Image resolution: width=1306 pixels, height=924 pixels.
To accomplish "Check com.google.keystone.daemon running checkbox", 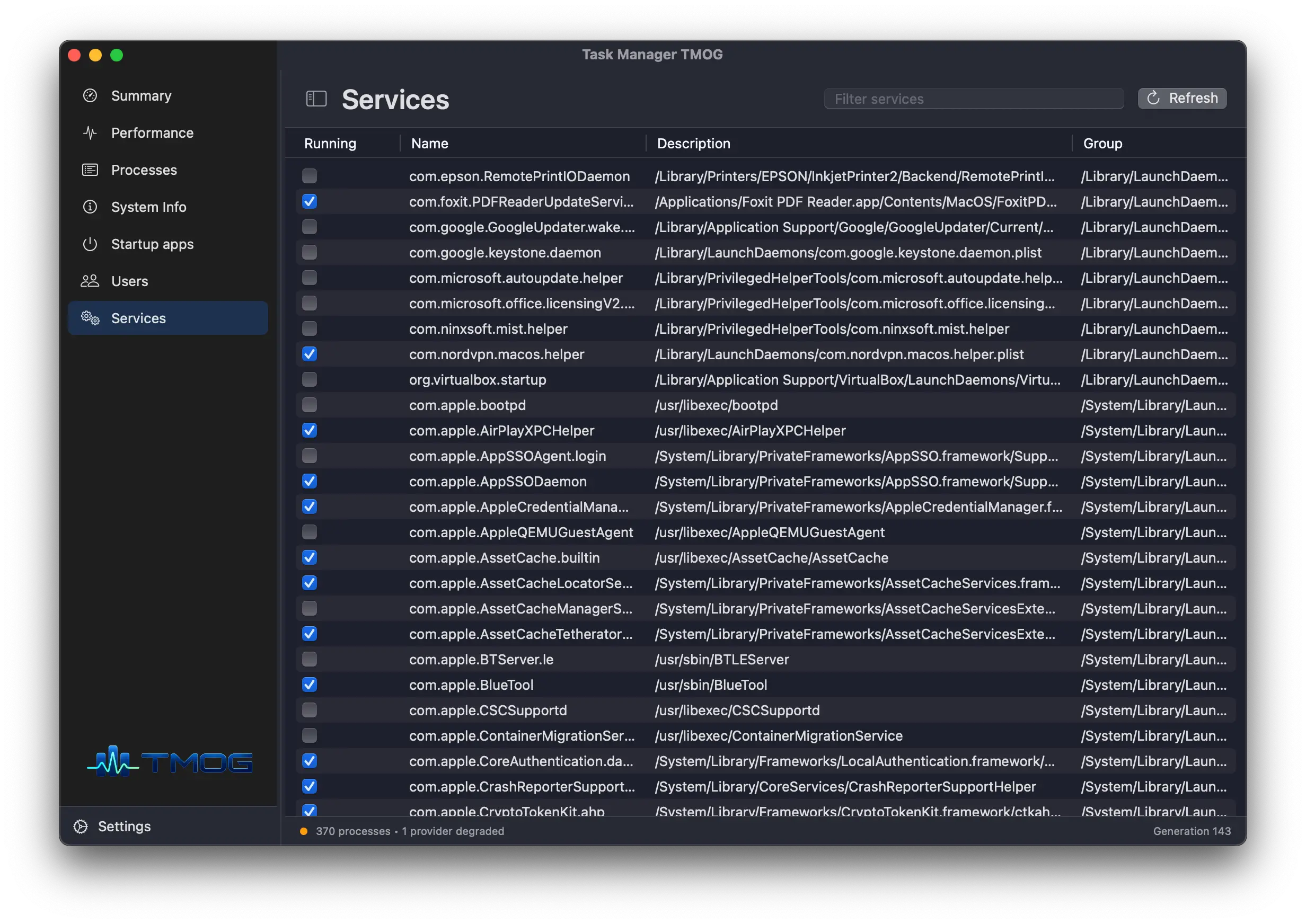I will pos(310,252).
